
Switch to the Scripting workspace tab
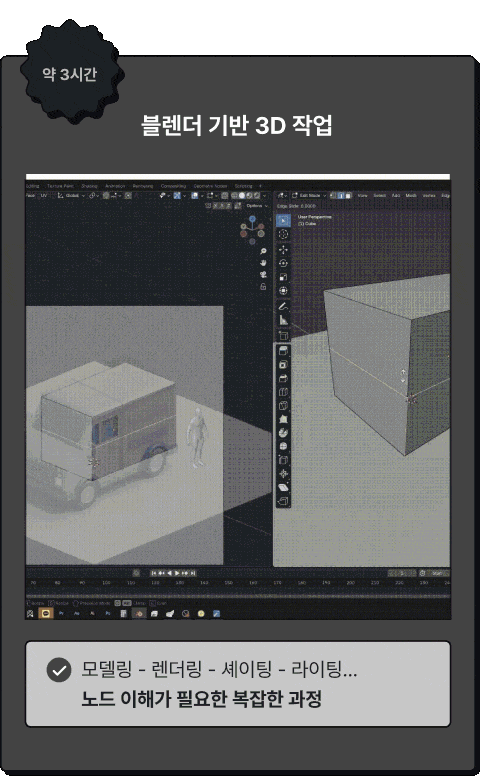coord(243,186)
